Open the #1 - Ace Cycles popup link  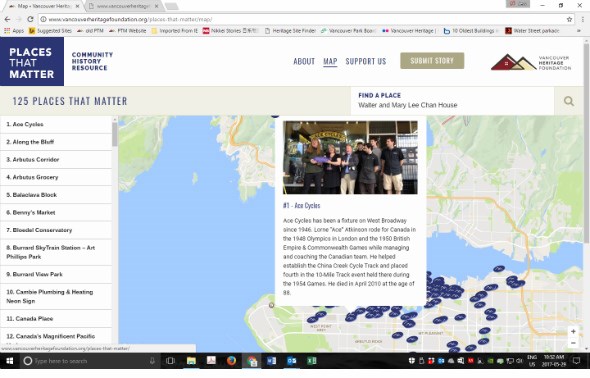click(x=301, y=205)
